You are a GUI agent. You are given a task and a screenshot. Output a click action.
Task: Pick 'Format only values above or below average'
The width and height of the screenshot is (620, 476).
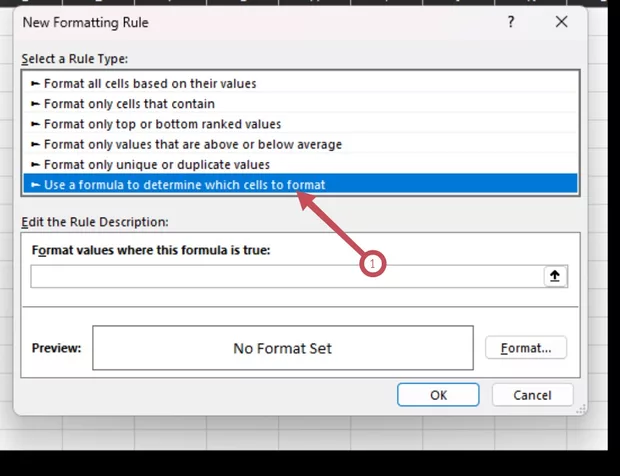[192, 144]
